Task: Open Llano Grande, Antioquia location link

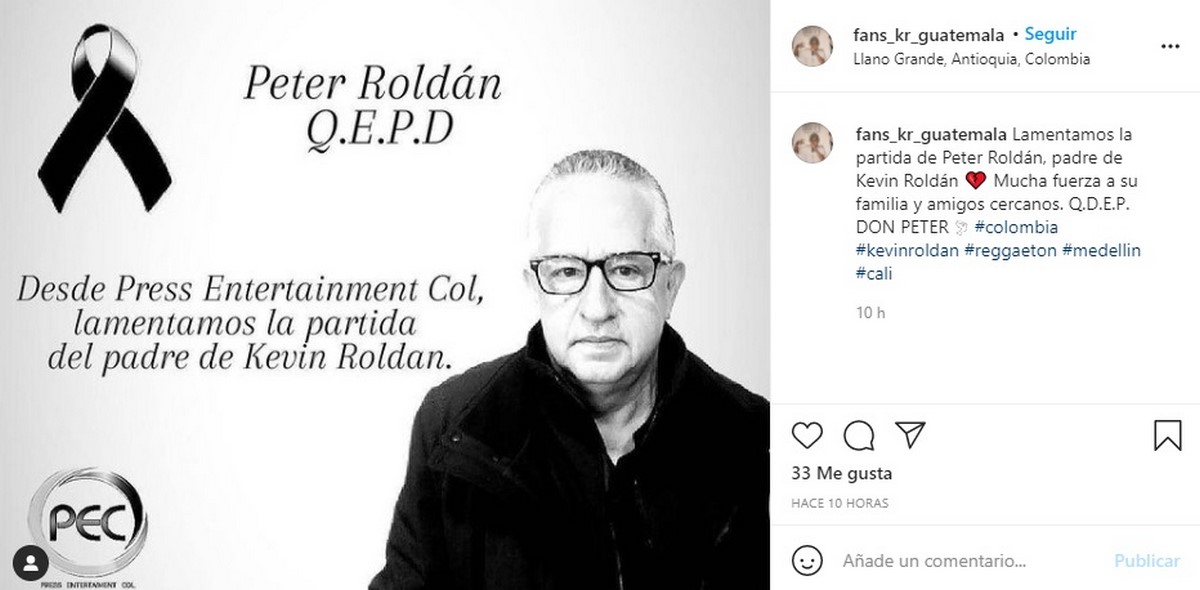Action: (x=971, y=59)
